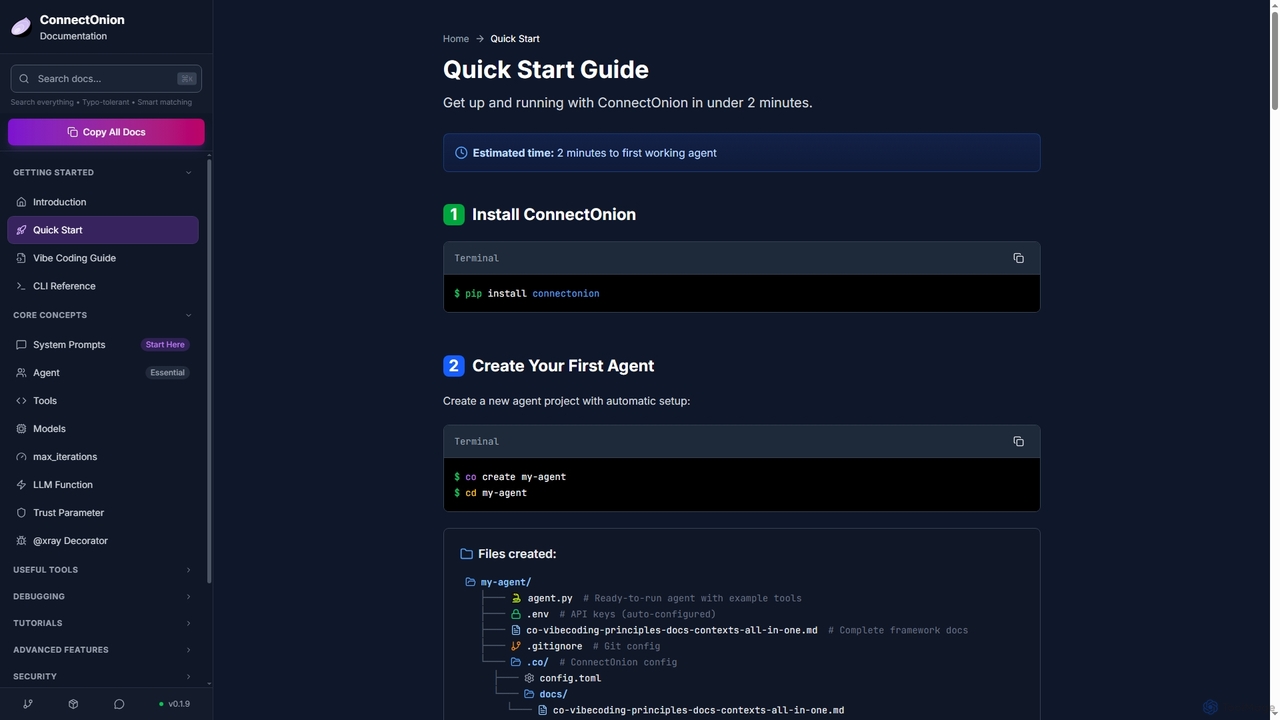Image resolution: width=1280 pixels, height=720 pixels.
Task: Select the docs/ folder entry
Action: coord(553,694)
